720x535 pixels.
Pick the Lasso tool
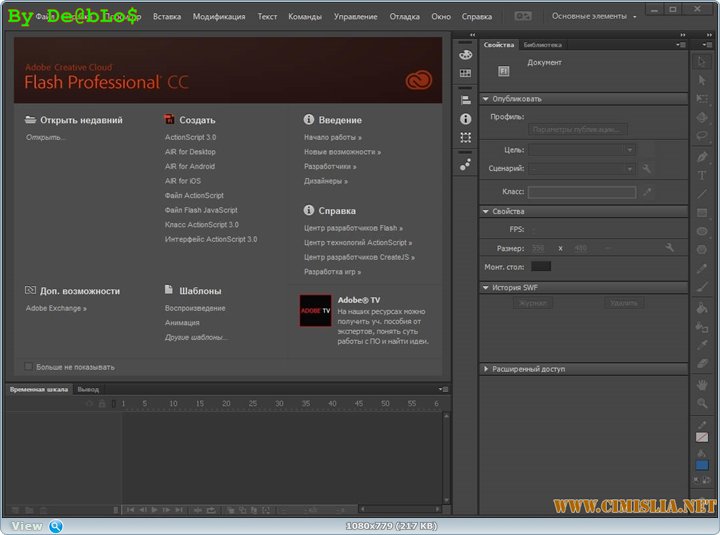[x=702, y=137]
